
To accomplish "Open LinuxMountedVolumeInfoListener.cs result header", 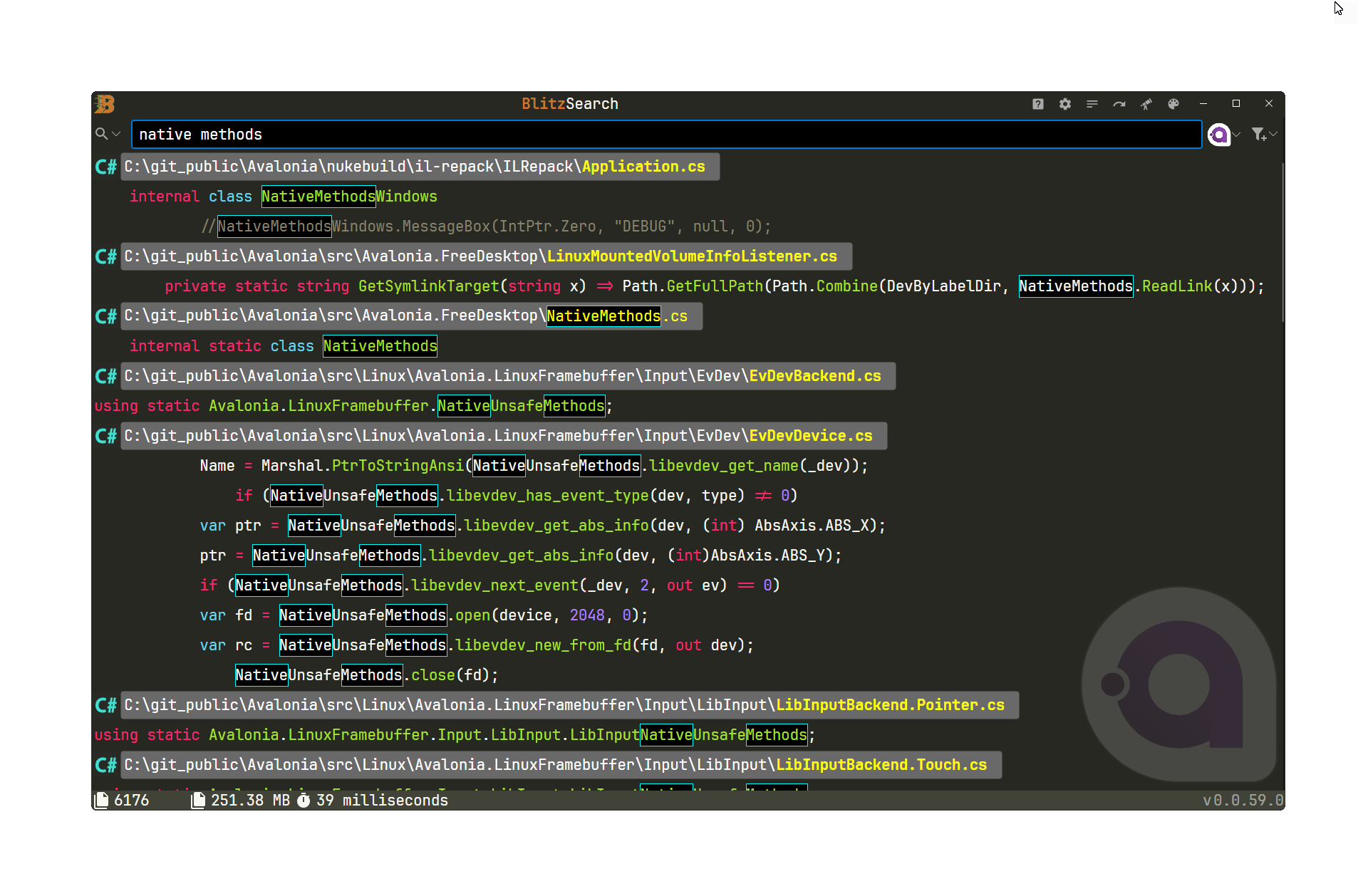I will tap(487, 256).
